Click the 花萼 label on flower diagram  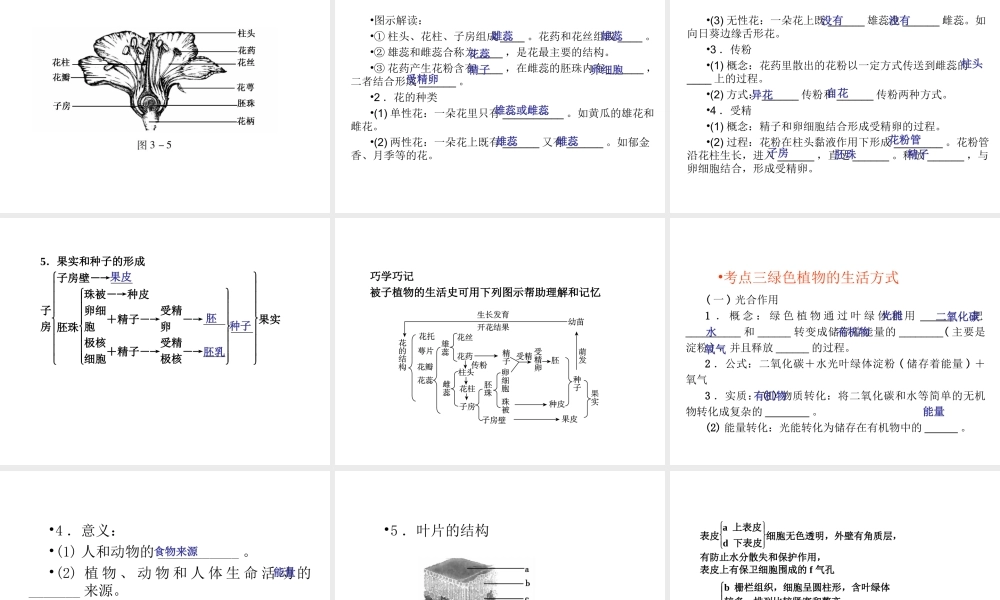click(246, 87)
